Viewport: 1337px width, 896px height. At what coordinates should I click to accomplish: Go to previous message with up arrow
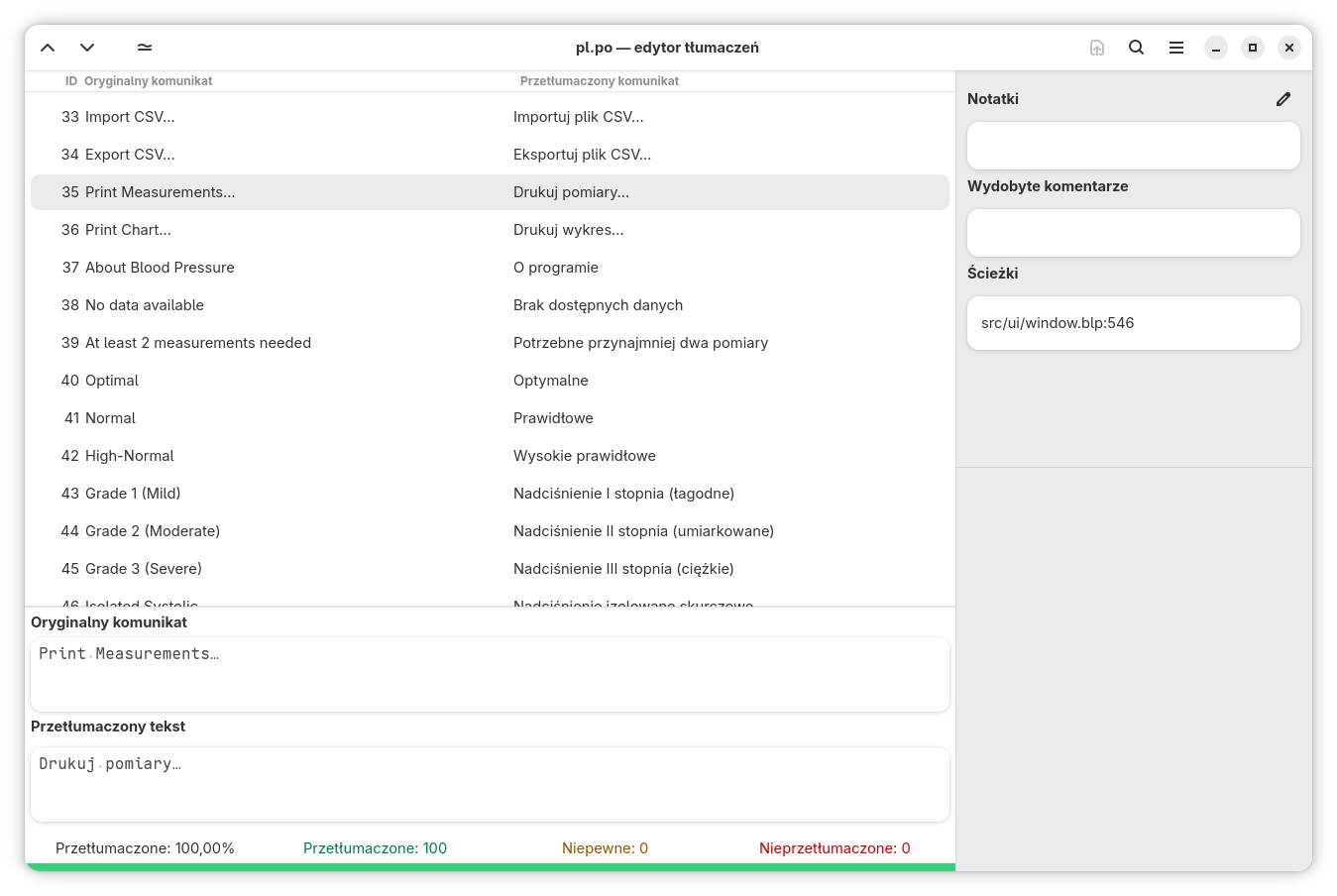tap(48, 48)
